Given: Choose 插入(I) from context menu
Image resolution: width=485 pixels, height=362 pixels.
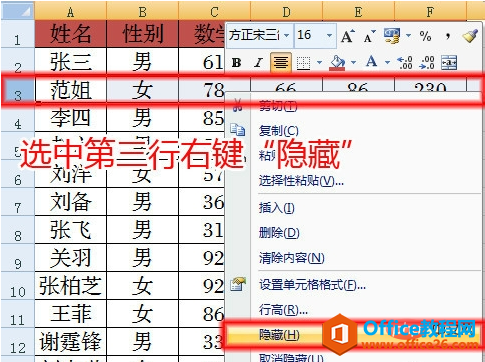Looking at the screenshot, I should (x=277, y=208).
